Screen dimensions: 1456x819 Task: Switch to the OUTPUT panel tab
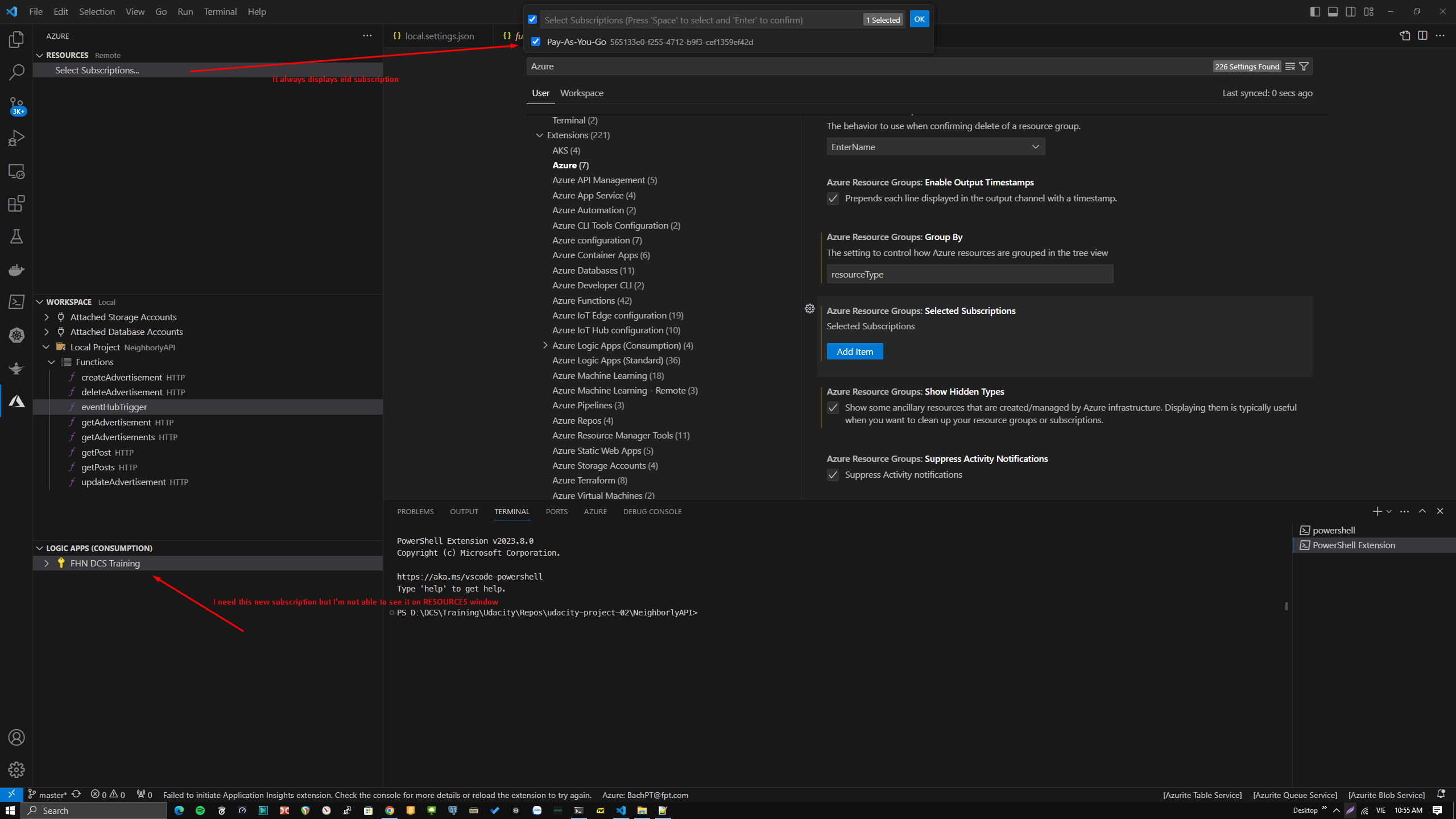[x=464, y=512]
